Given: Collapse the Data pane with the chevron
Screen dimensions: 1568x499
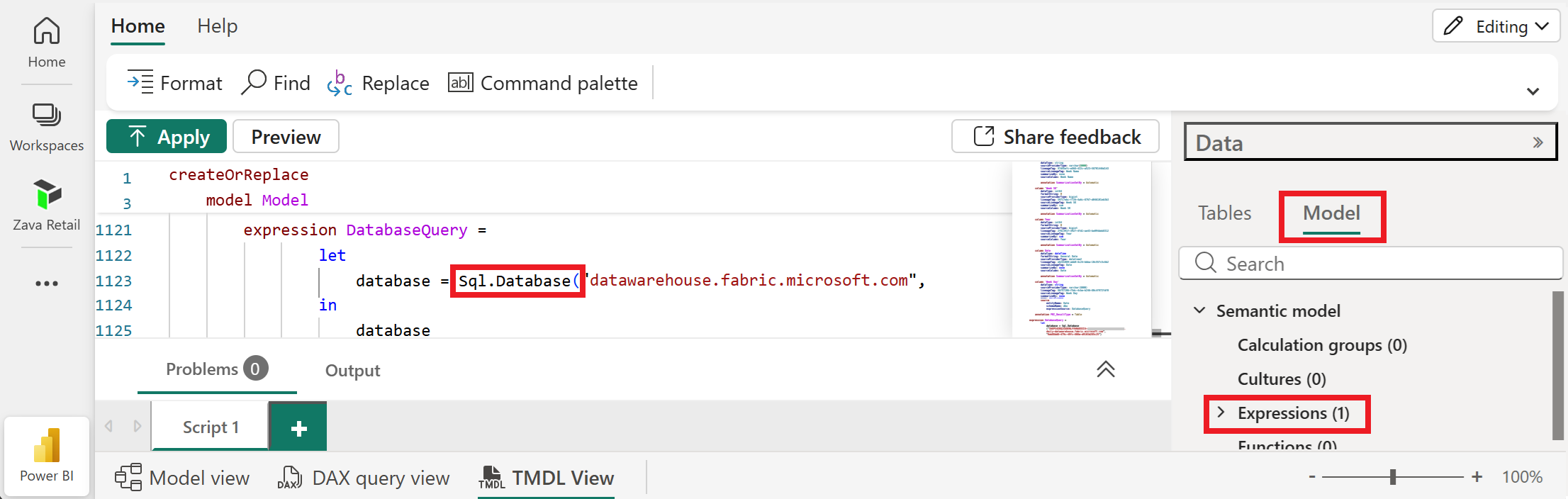Looking at the screenshot, I should (1537, 142).
